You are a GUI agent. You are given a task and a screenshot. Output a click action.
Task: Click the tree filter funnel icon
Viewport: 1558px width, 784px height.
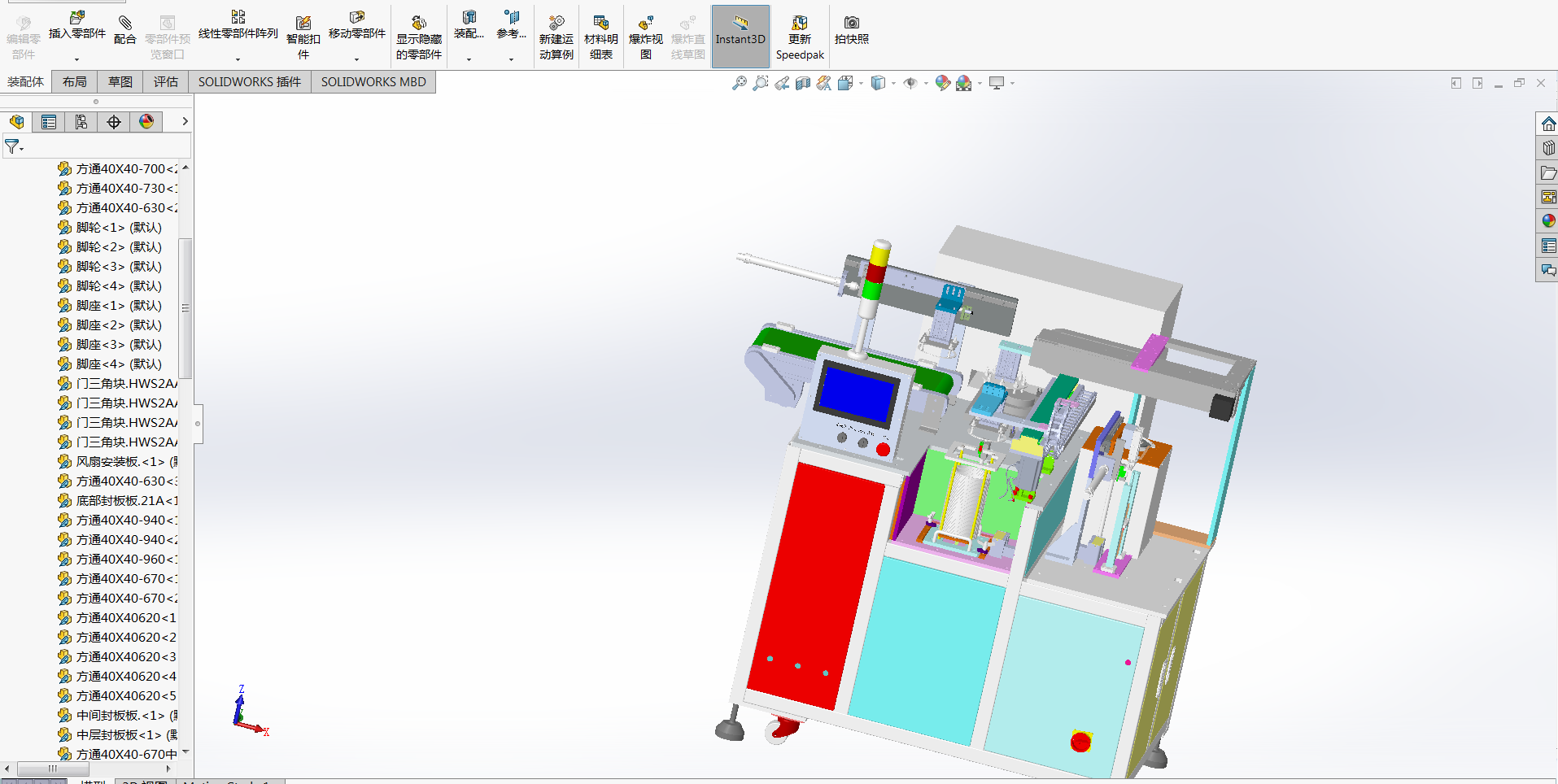click(x=14, y=147)
